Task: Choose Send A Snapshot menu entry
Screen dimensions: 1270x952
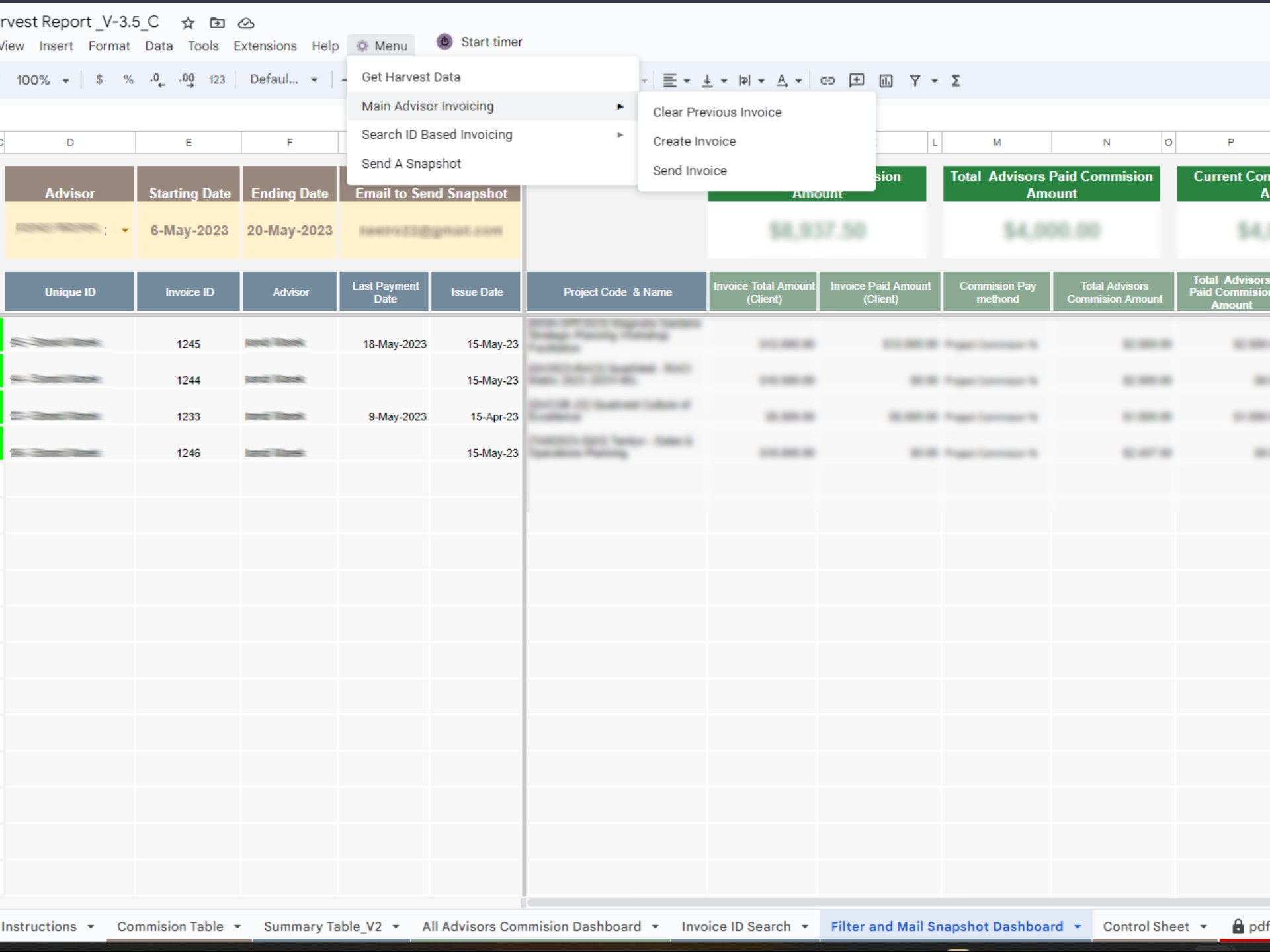Action: coord(492,163)
